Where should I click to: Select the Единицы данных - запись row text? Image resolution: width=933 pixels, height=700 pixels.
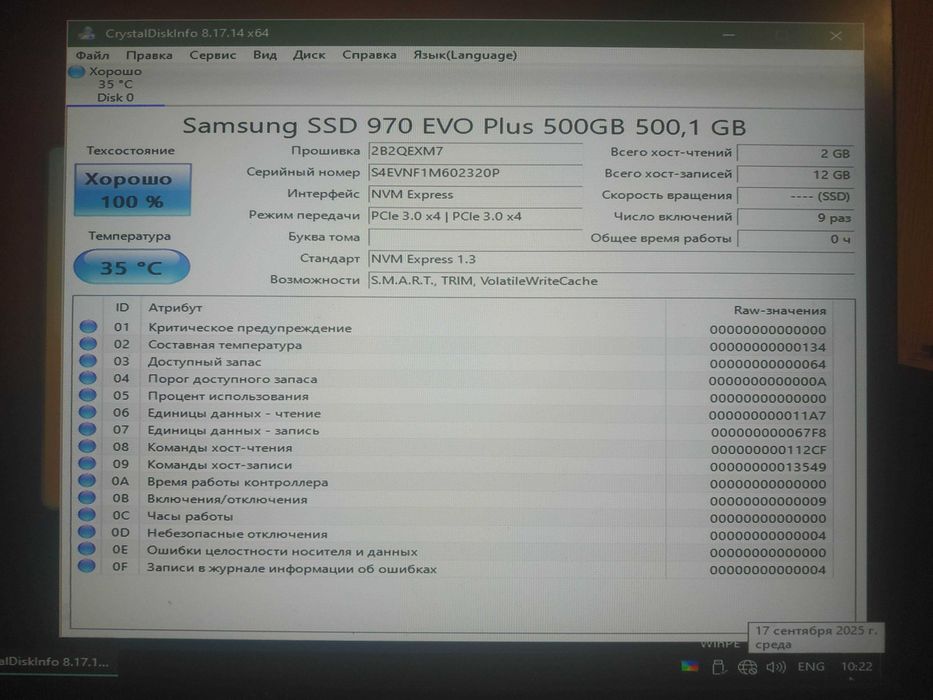tap(233, 431)
